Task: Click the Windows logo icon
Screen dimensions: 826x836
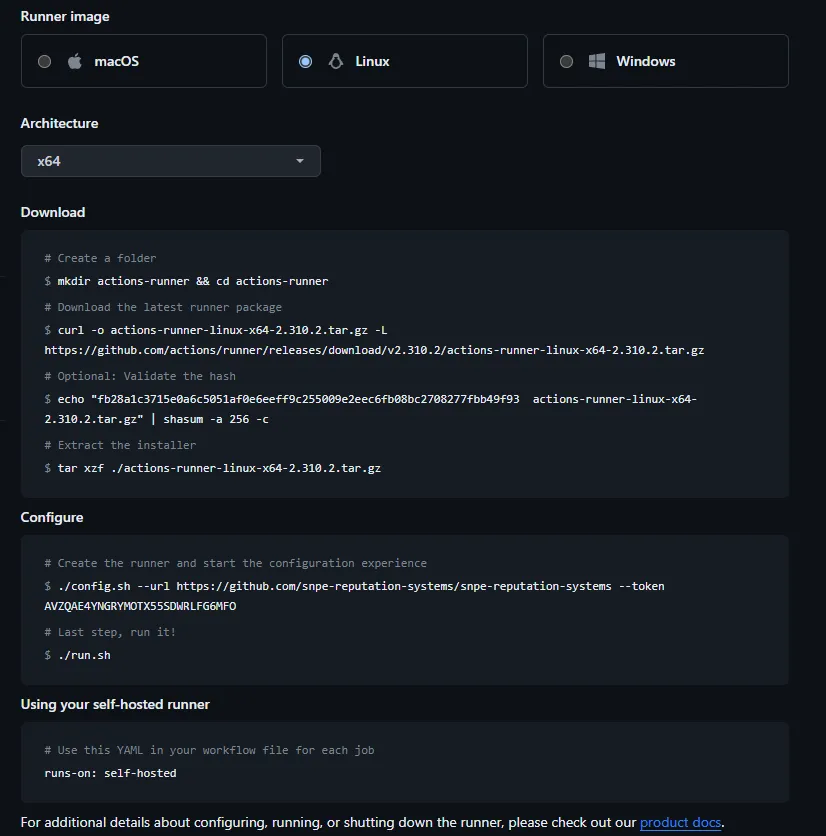Action: point(597,61)
